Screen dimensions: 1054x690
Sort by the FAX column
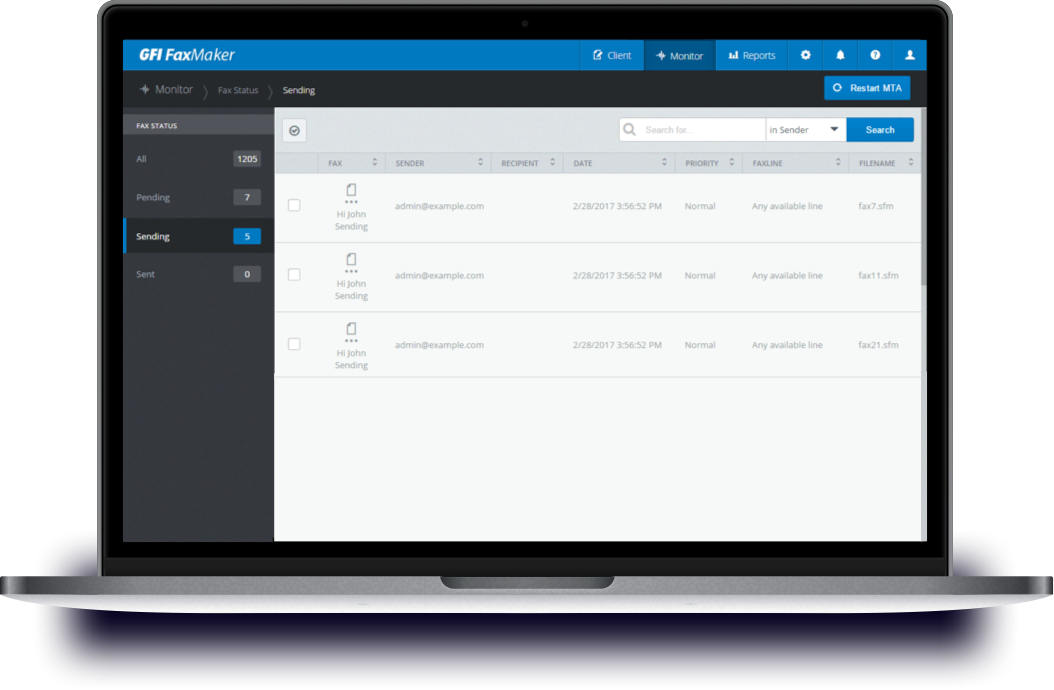click(374, 163)
